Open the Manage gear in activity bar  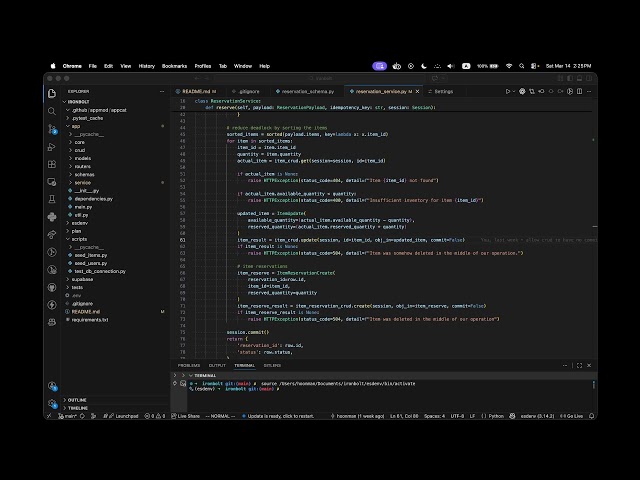coord(52,404)
